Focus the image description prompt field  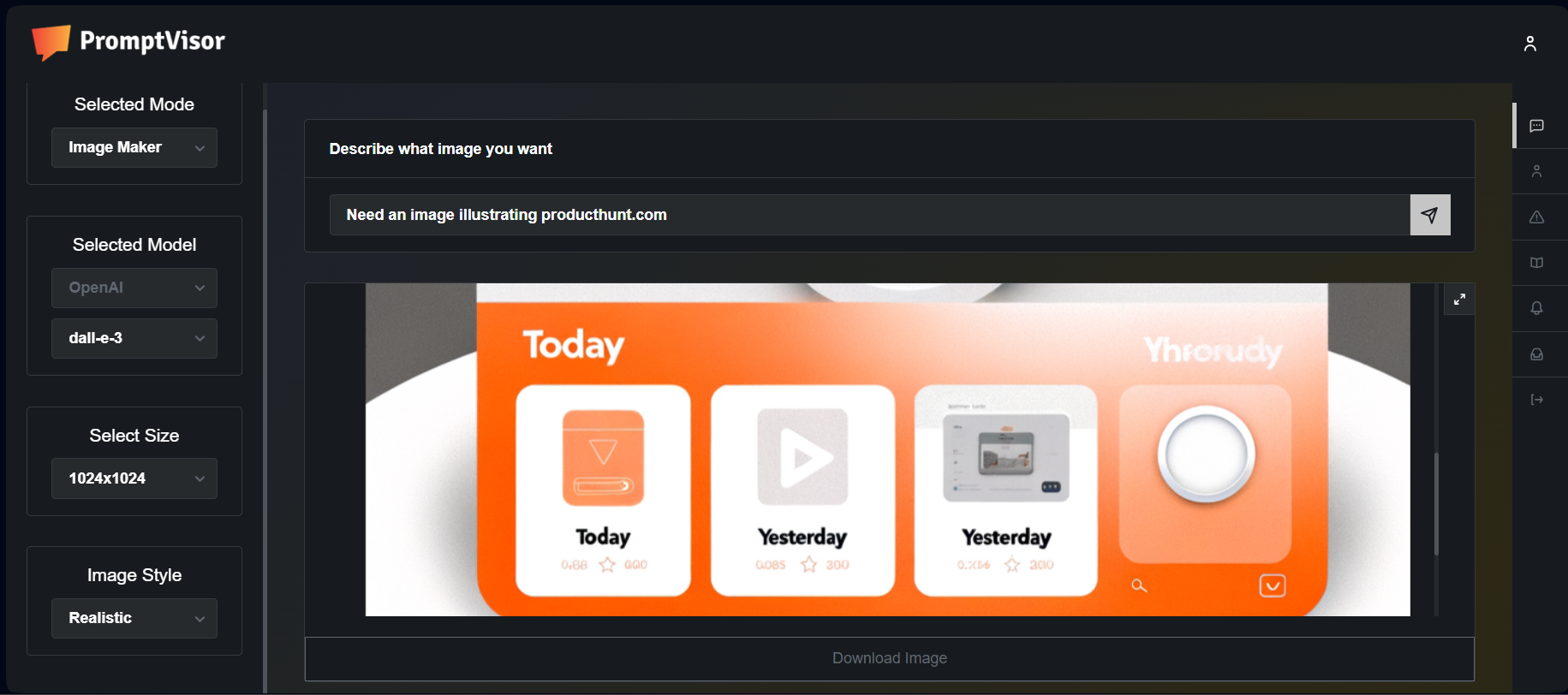point(870,215)
